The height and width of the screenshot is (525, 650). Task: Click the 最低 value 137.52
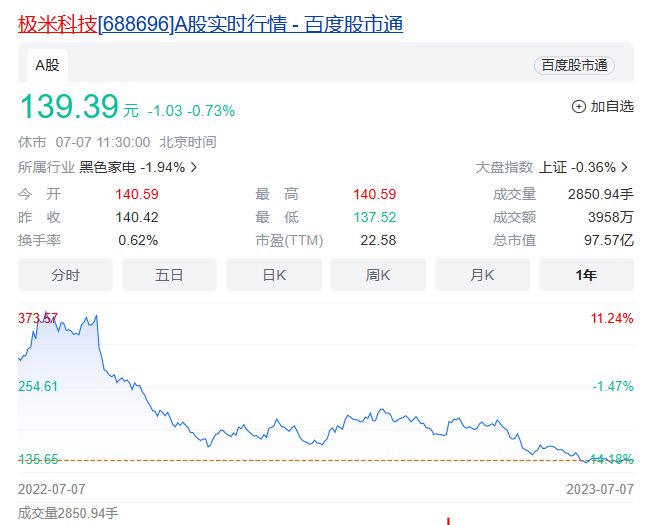pyautogui.click(x=375, y=217)
